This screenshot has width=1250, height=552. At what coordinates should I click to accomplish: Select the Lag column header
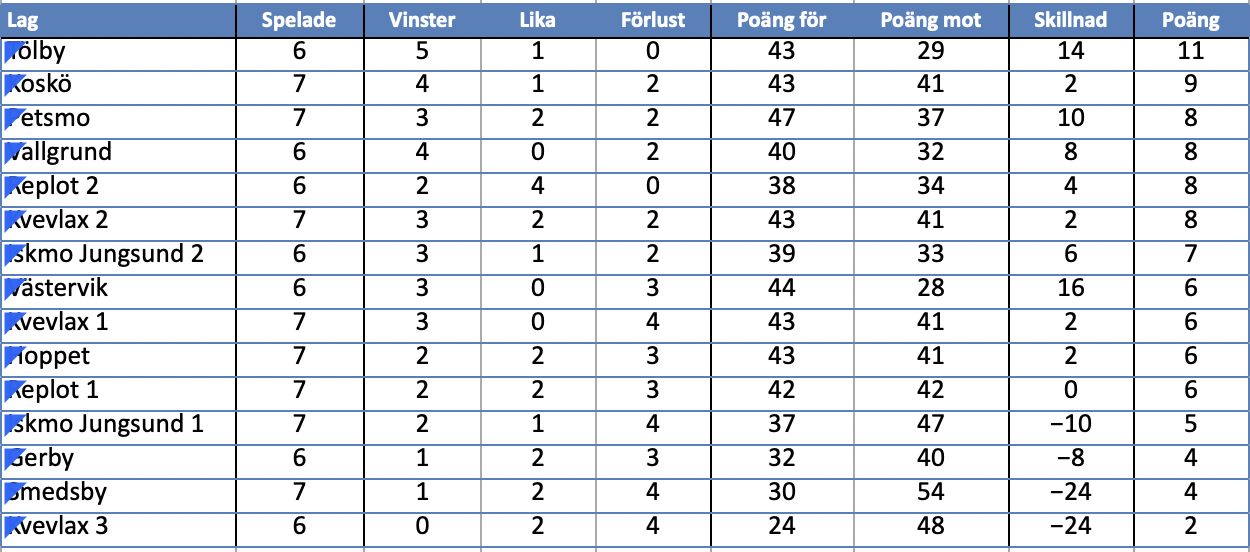(x=118, y=20)
